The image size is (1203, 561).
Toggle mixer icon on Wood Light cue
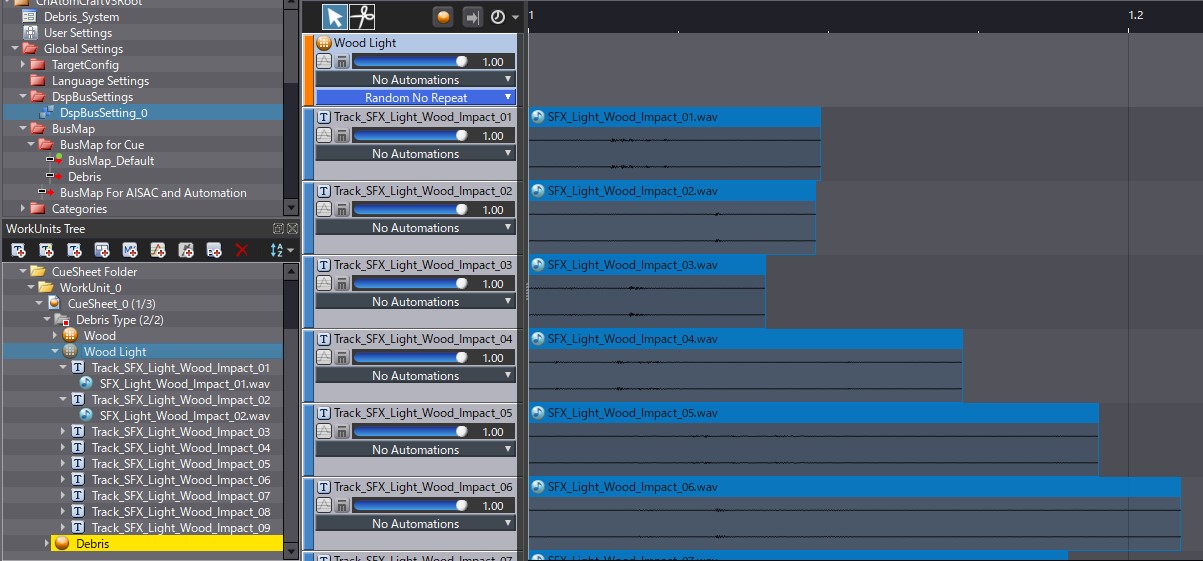coord(341,62)
